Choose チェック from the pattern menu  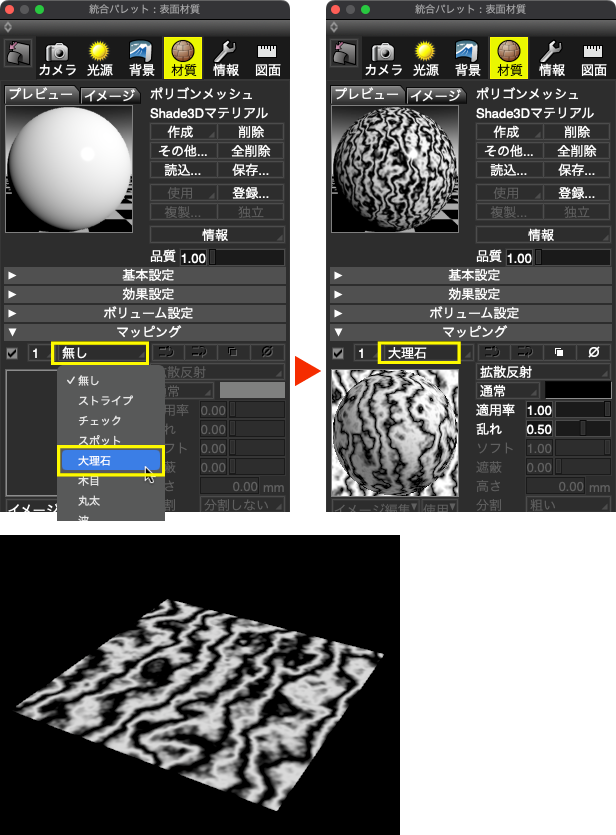click(x=111, y=421)
